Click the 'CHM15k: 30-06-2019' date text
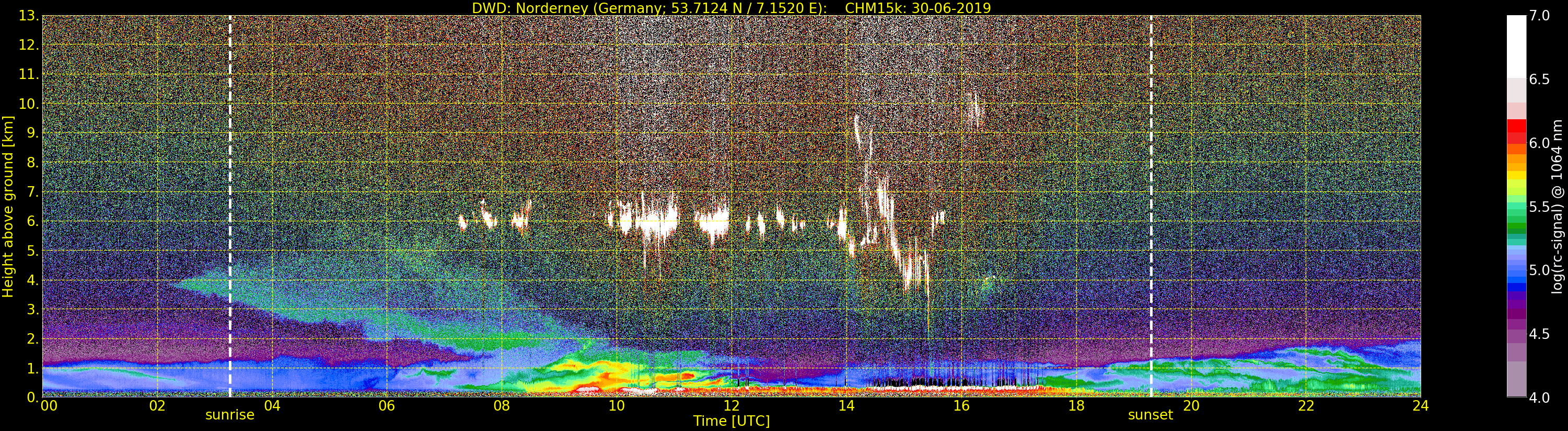 point(918,8)
